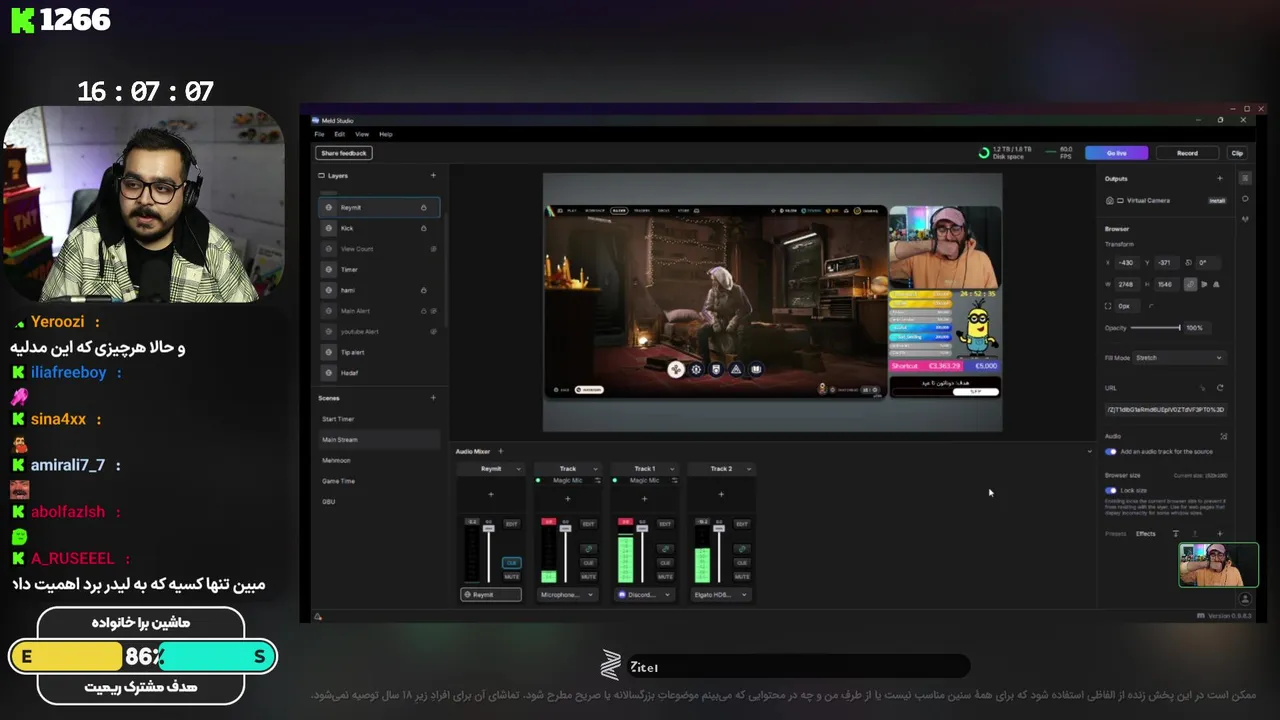Open the Reymit channel header dropdown
1280x720 pixels.
coord(518,469)
